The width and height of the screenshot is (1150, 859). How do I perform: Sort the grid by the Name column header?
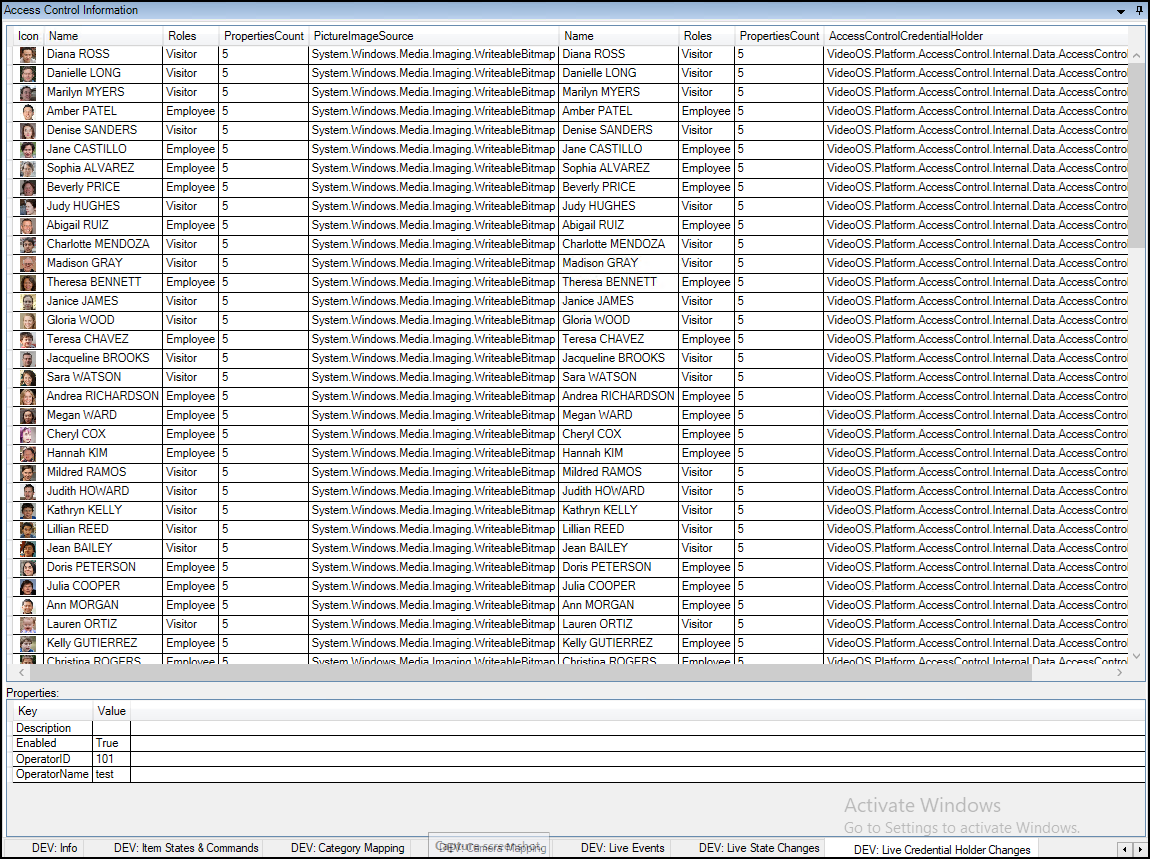point(100,35)
